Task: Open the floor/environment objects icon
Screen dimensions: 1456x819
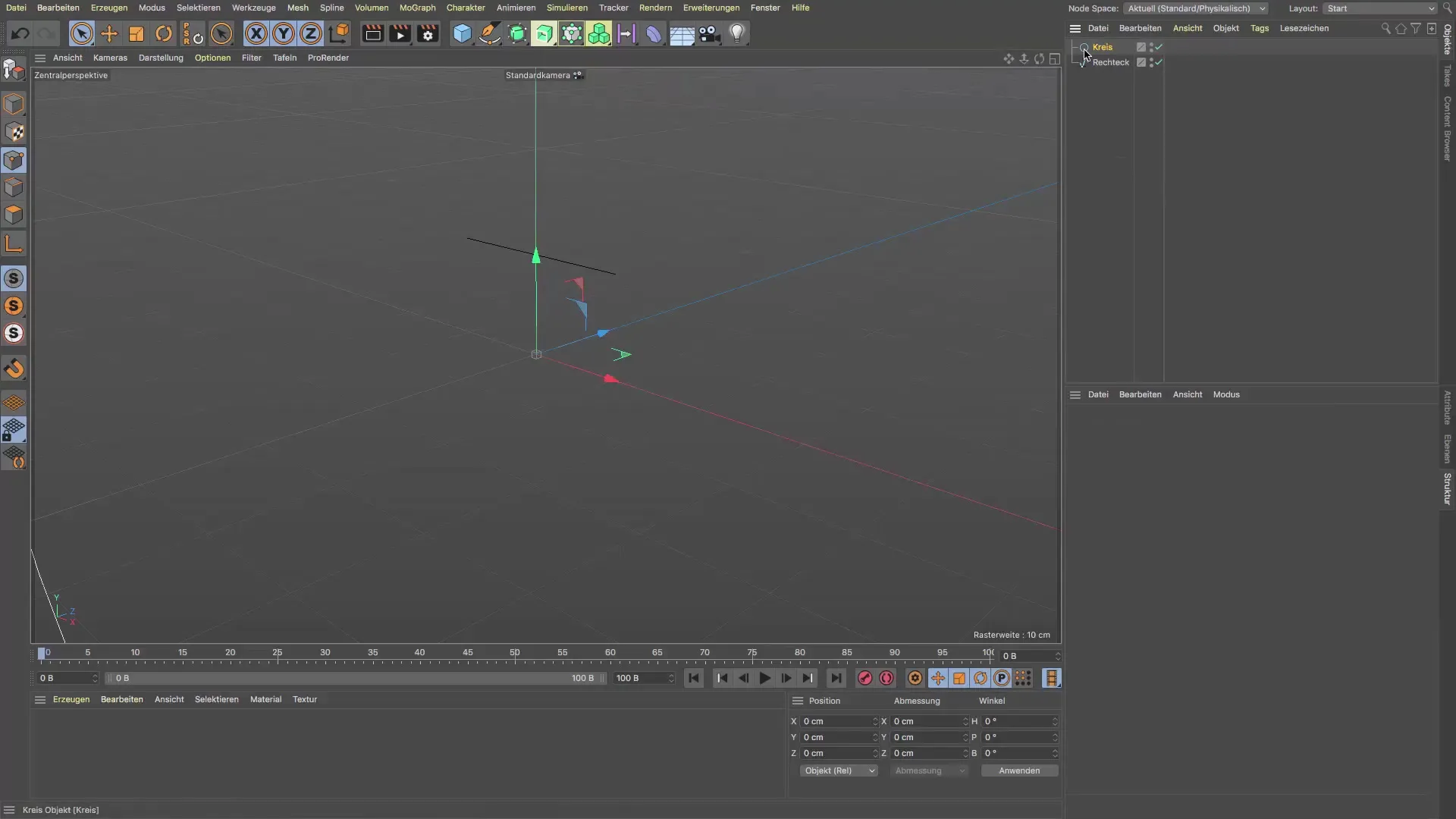Action: click(x=682, y=33)
